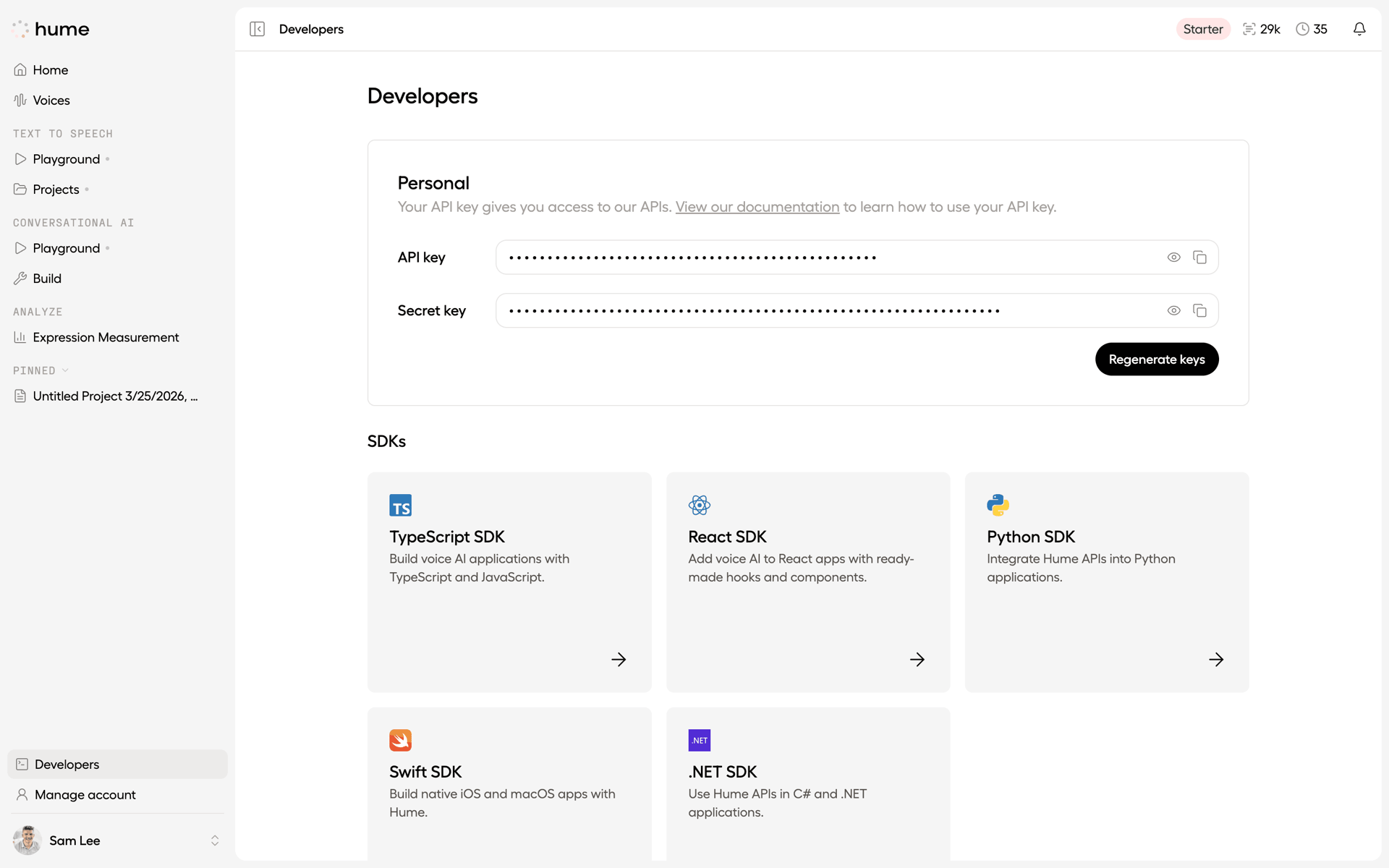Click the React logo icon

tap(699, 505)
